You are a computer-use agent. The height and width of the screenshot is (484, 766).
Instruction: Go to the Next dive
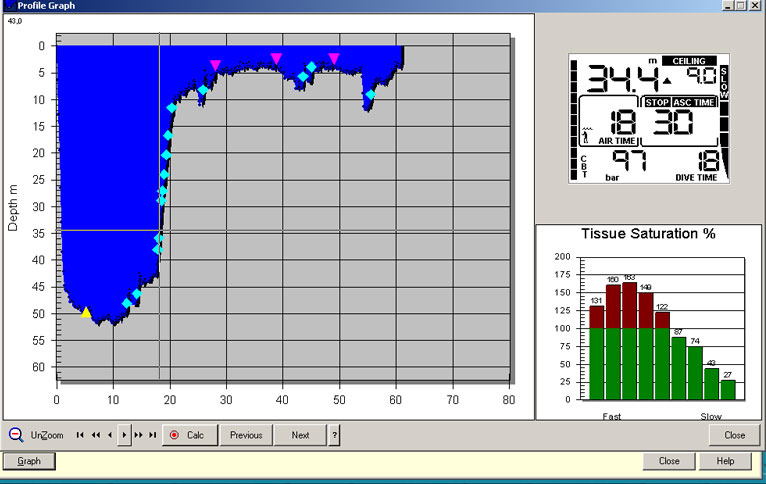pos(300,435)
